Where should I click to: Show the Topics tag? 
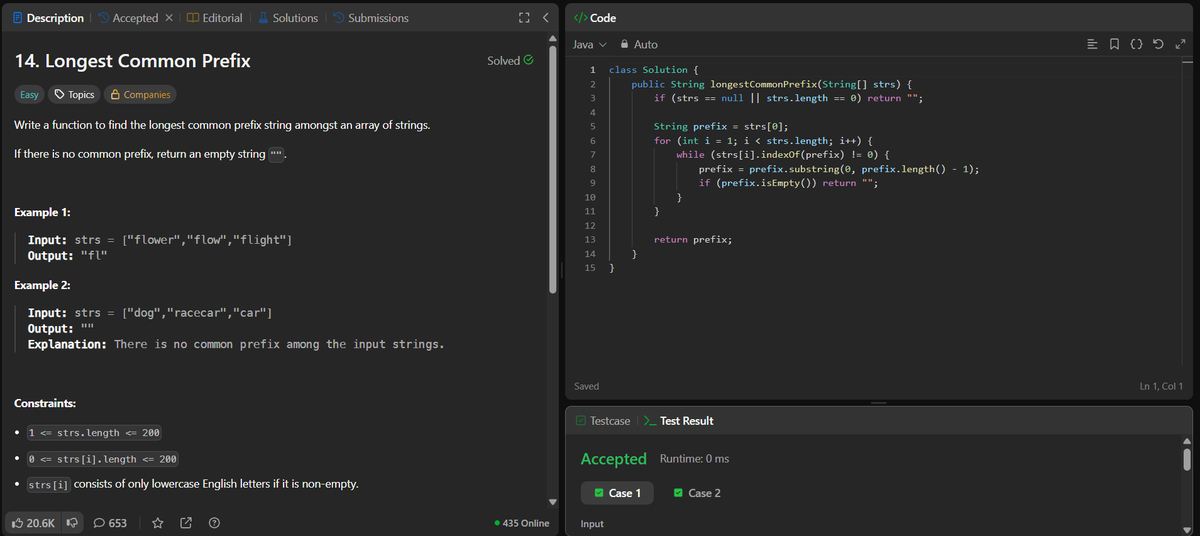[75, 95]
